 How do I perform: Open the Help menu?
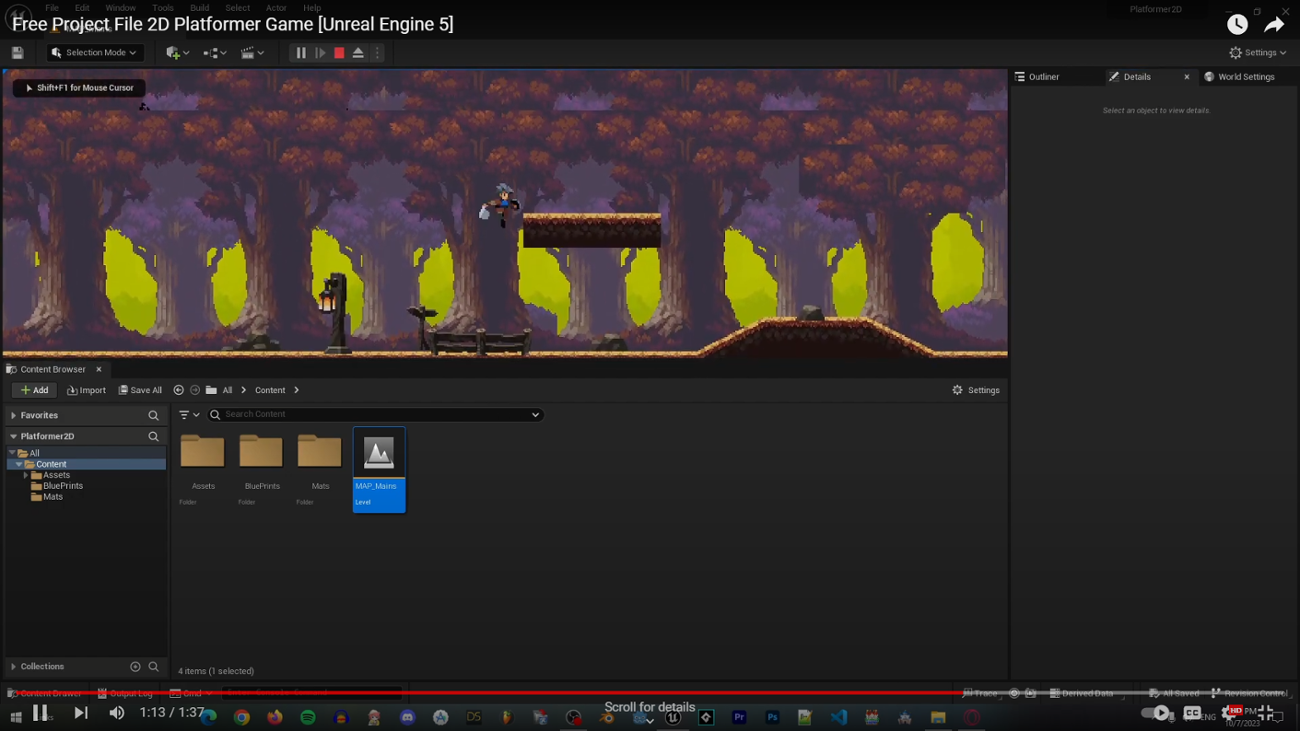coord(312,8)
